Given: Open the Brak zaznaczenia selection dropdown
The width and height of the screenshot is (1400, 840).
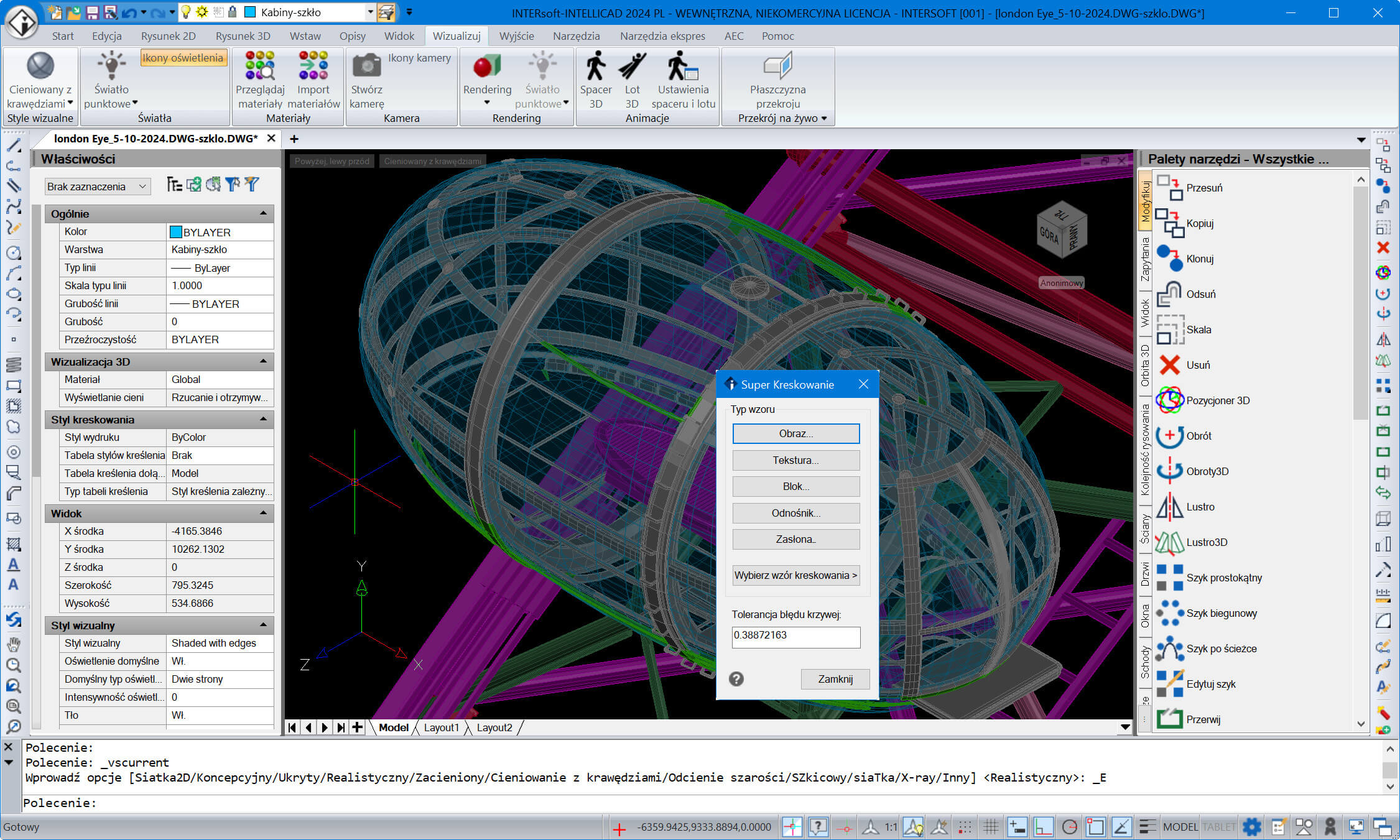Looking at the screenshot, I should [x=98, y=187].
